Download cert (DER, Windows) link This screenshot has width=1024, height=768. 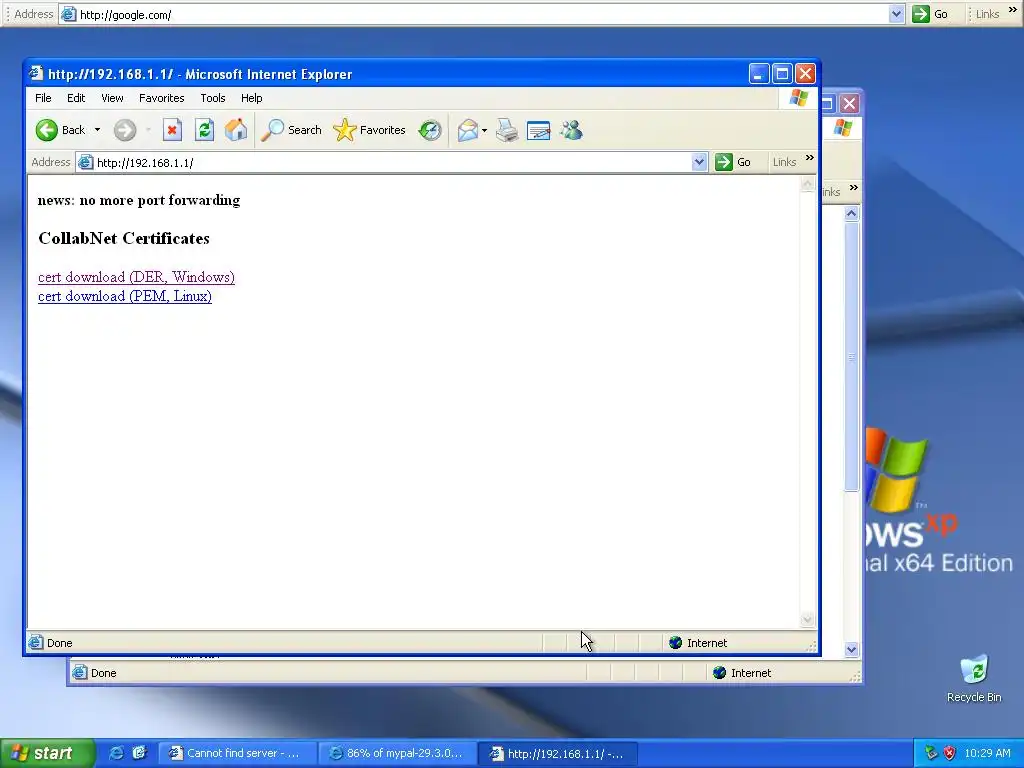136,277
